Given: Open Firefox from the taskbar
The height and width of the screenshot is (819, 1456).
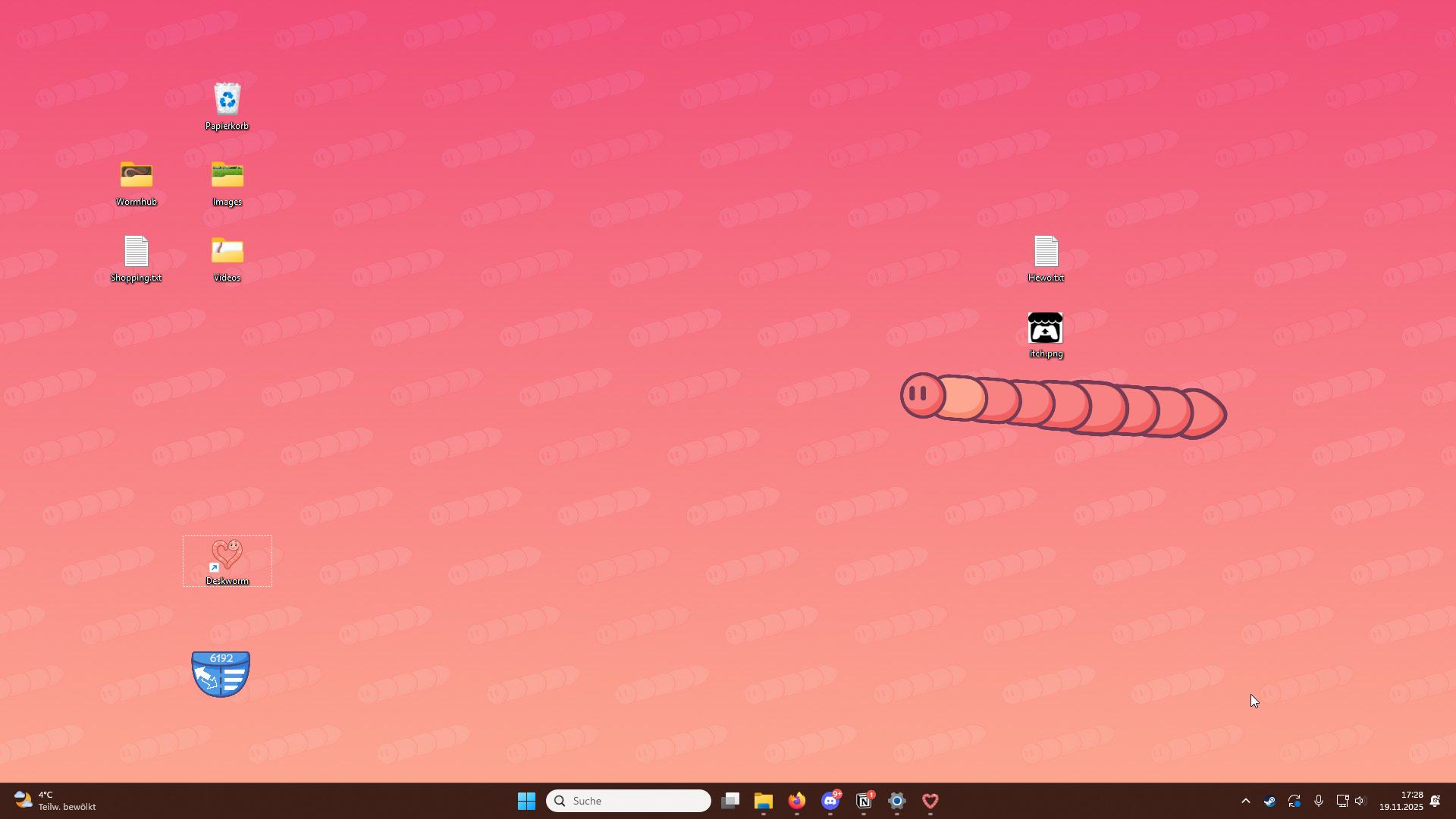Looking at the screenshot, I should coord(796,801).
